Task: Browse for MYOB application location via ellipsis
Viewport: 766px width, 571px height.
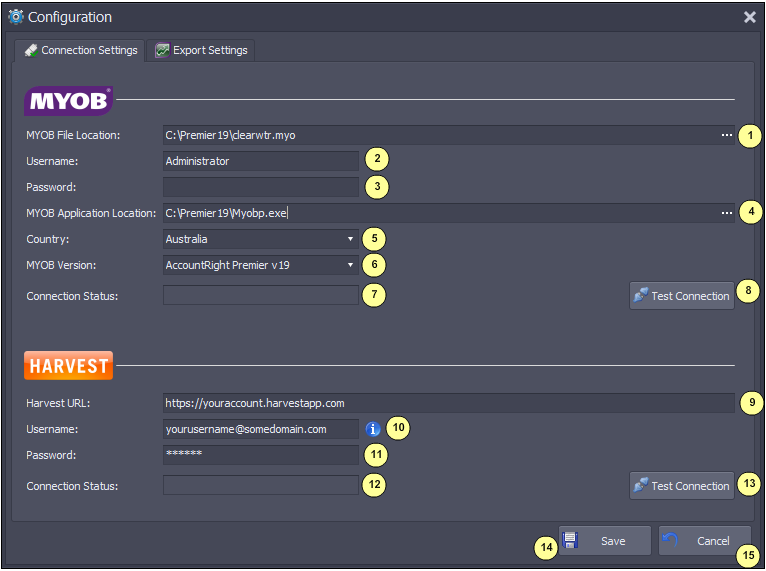Action: pyautogui.click(x=726, y=213)
